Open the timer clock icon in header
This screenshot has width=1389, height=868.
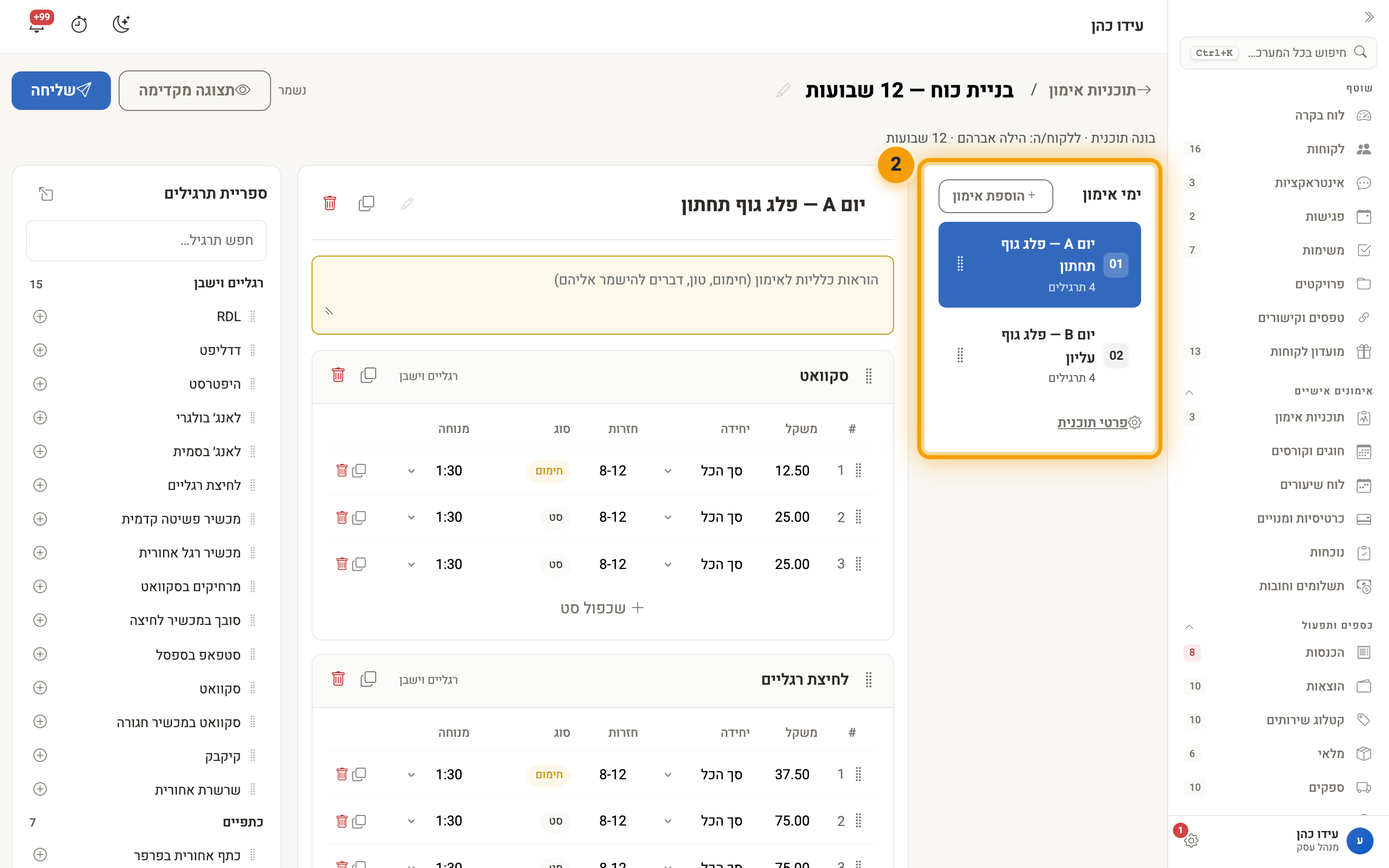pos(79,25)
